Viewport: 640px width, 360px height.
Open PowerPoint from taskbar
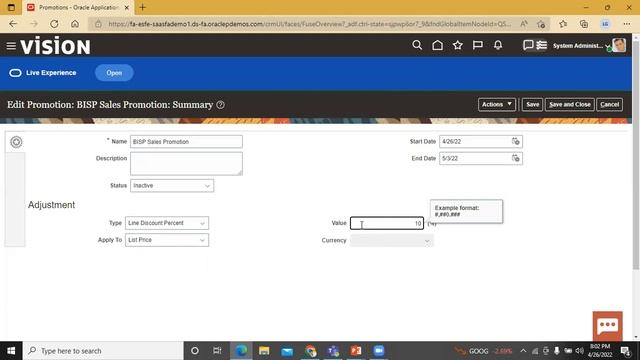(356, 351)
